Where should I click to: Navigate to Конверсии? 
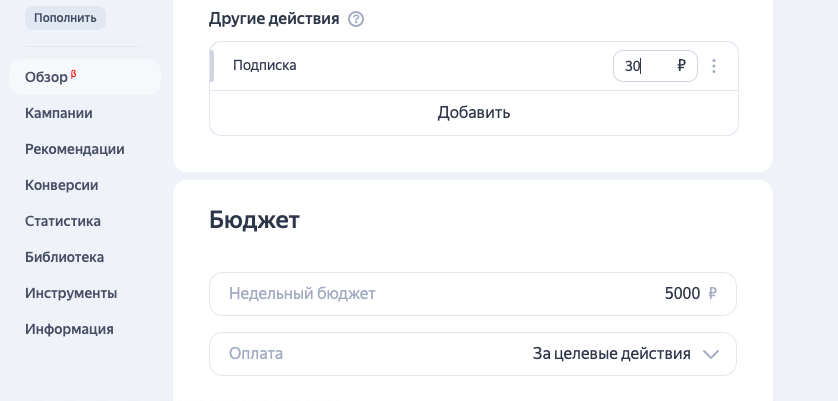pos(61,185)
